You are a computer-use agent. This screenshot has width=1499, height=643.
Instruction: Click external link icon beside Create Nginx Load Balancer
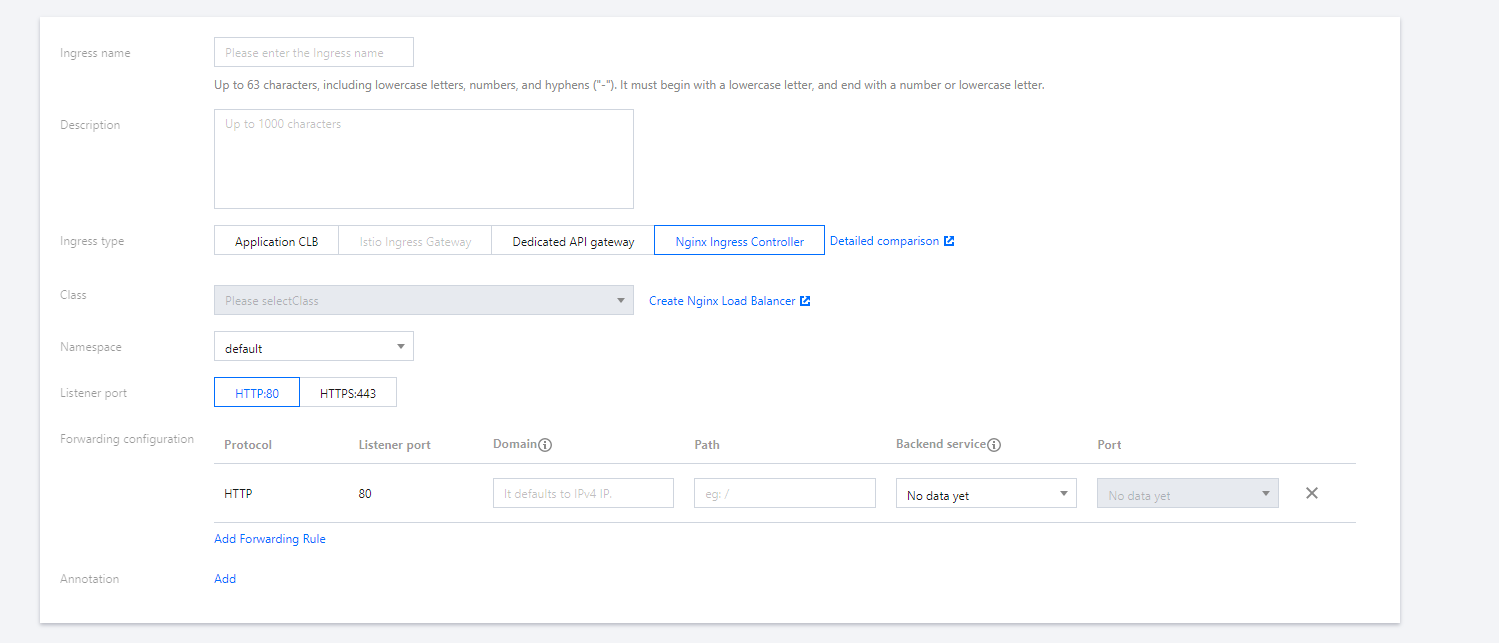pos(805,301)
